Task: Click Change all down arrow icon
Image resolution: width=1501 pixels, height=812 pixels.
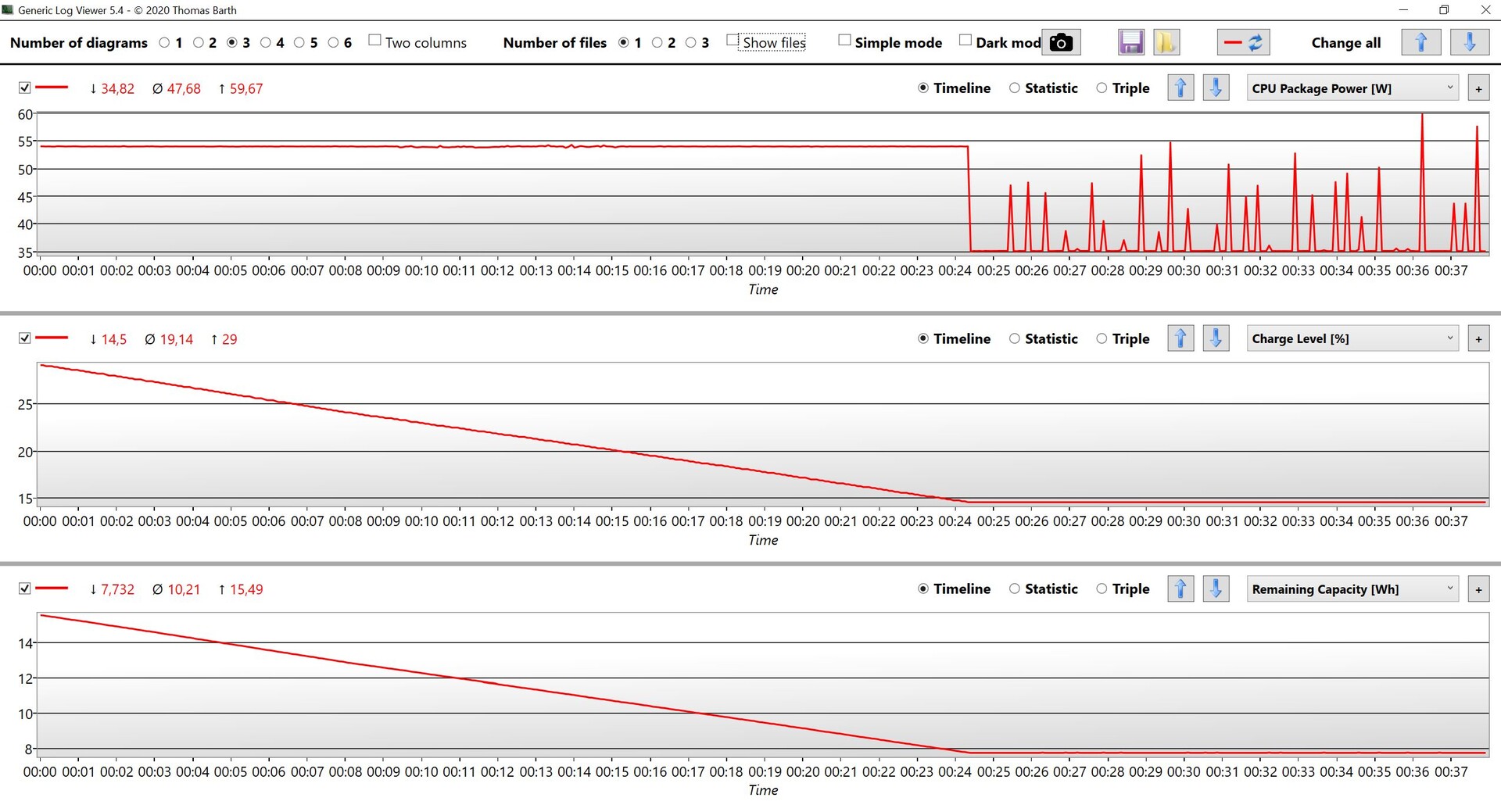Action: [1469, 42]
